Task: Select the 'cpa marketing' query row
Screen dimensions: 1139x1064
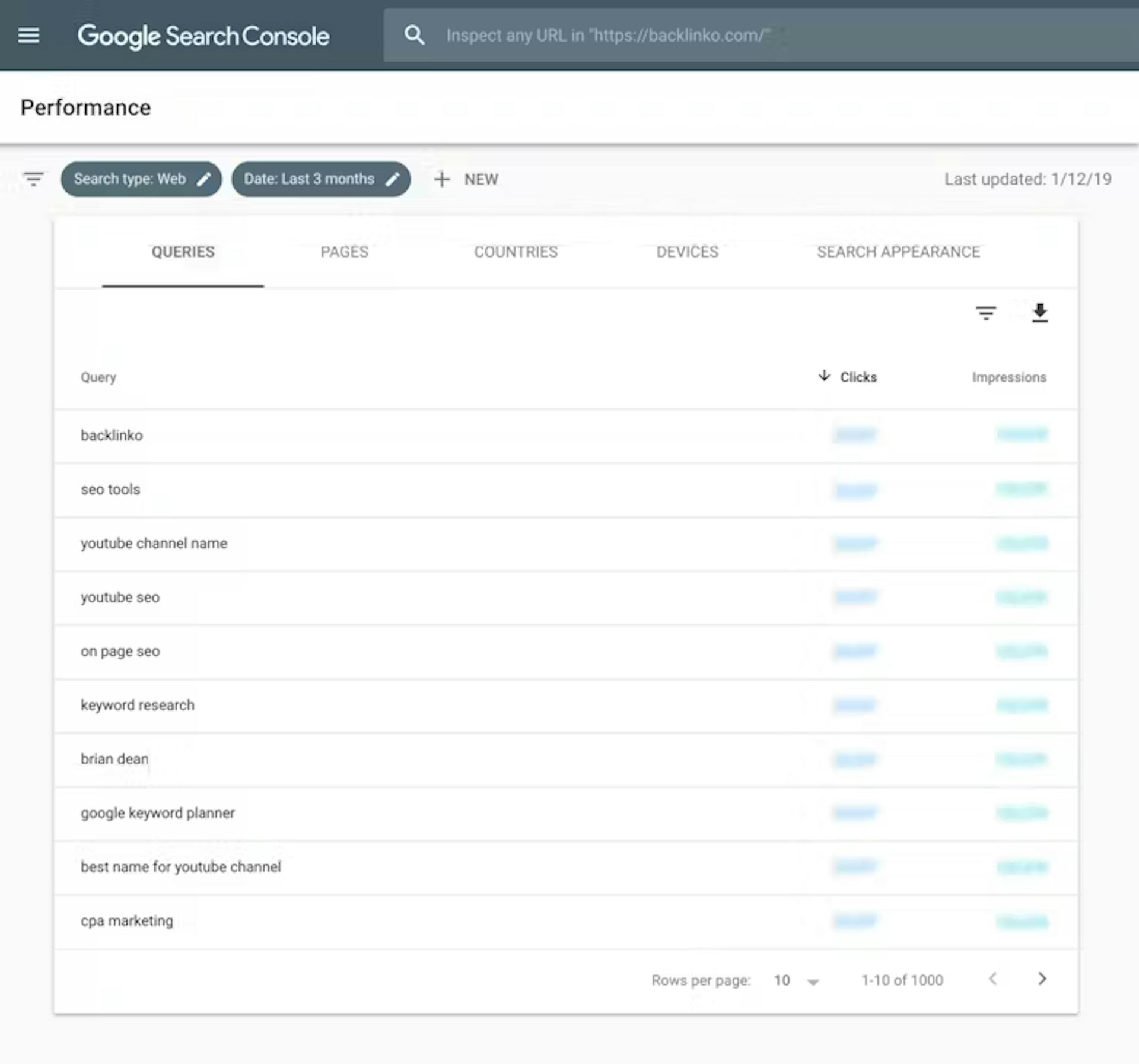Action: point(566,922)
